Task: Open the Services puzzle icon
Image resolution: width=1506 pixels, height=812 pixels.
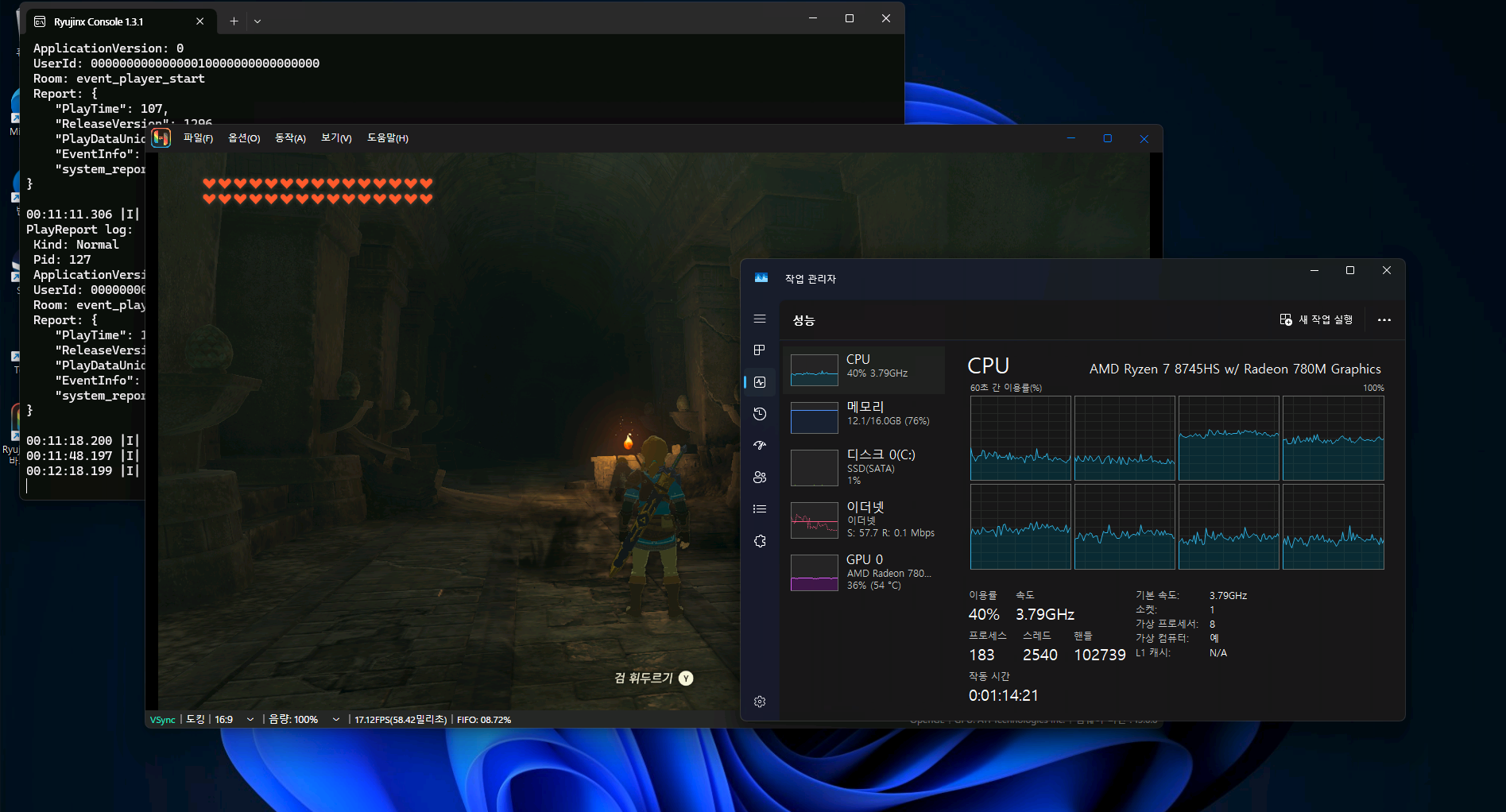Action: click(760, 541)
